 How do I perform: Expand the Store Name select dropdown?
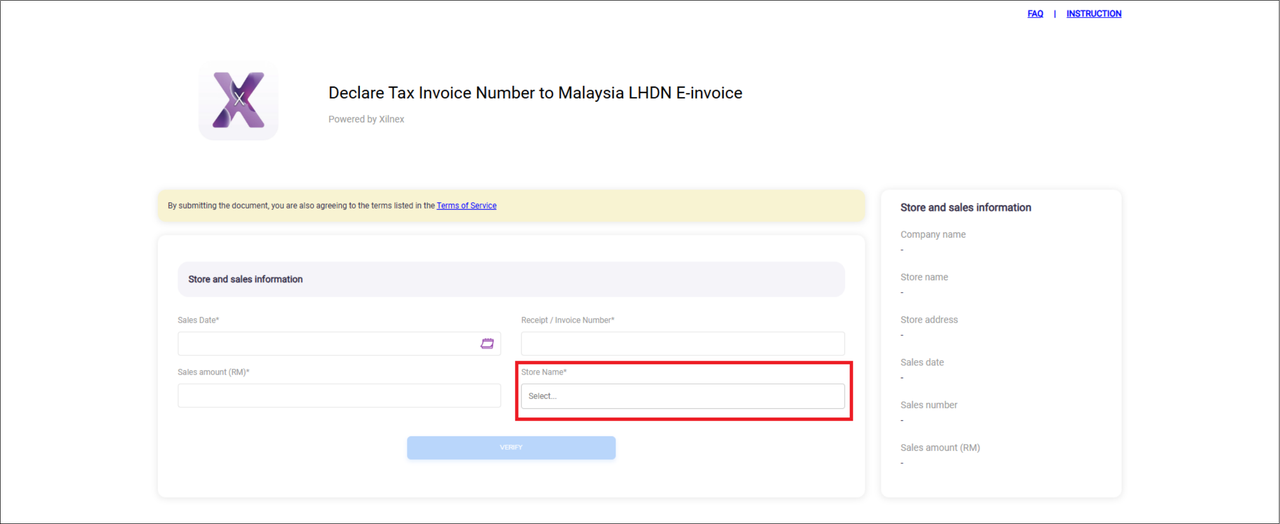682,396
